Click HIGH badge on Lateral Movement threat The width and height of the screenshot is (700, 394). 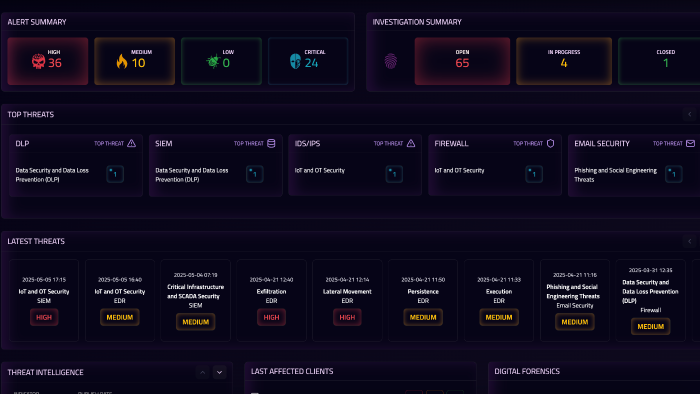pos(347,317)
